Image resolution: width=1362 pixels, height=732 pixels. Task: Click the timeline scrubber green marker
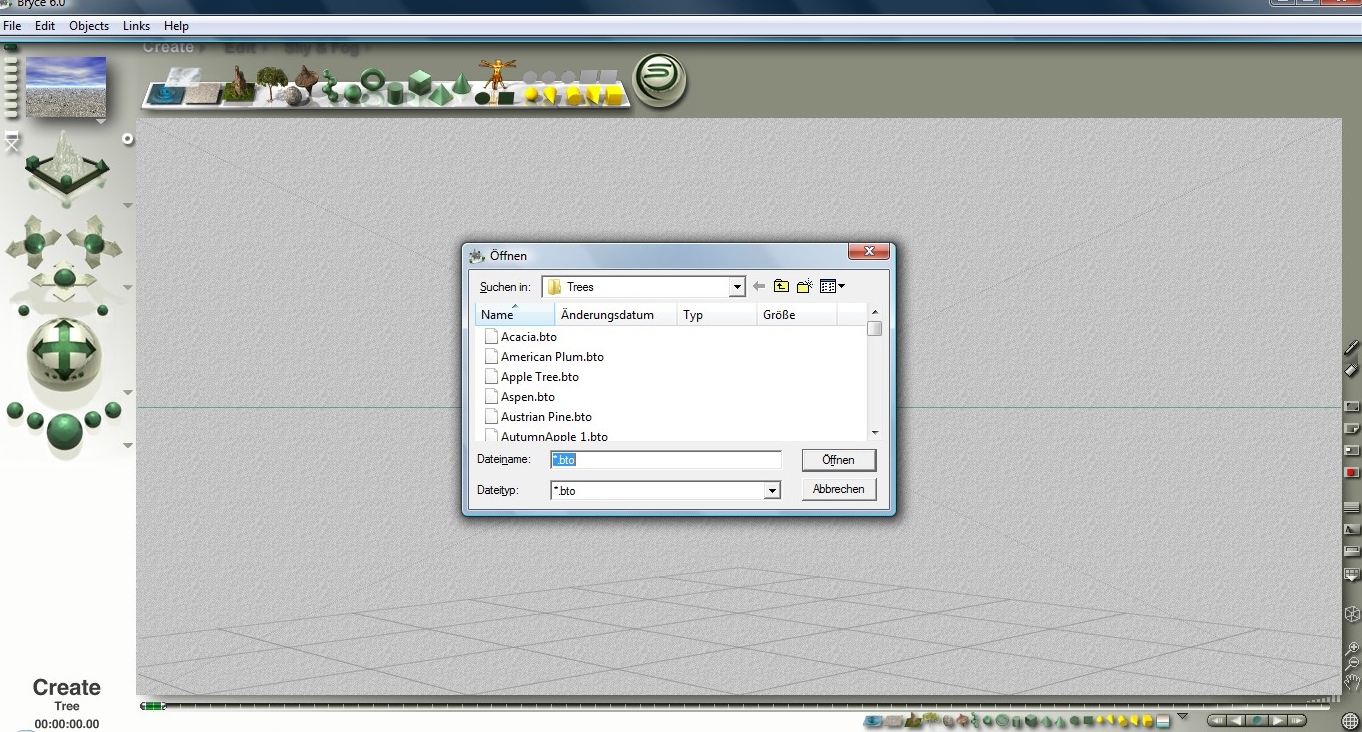152,706
